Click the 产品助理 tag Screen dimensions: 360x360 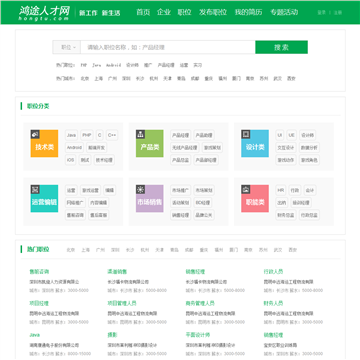coord(204,135)
